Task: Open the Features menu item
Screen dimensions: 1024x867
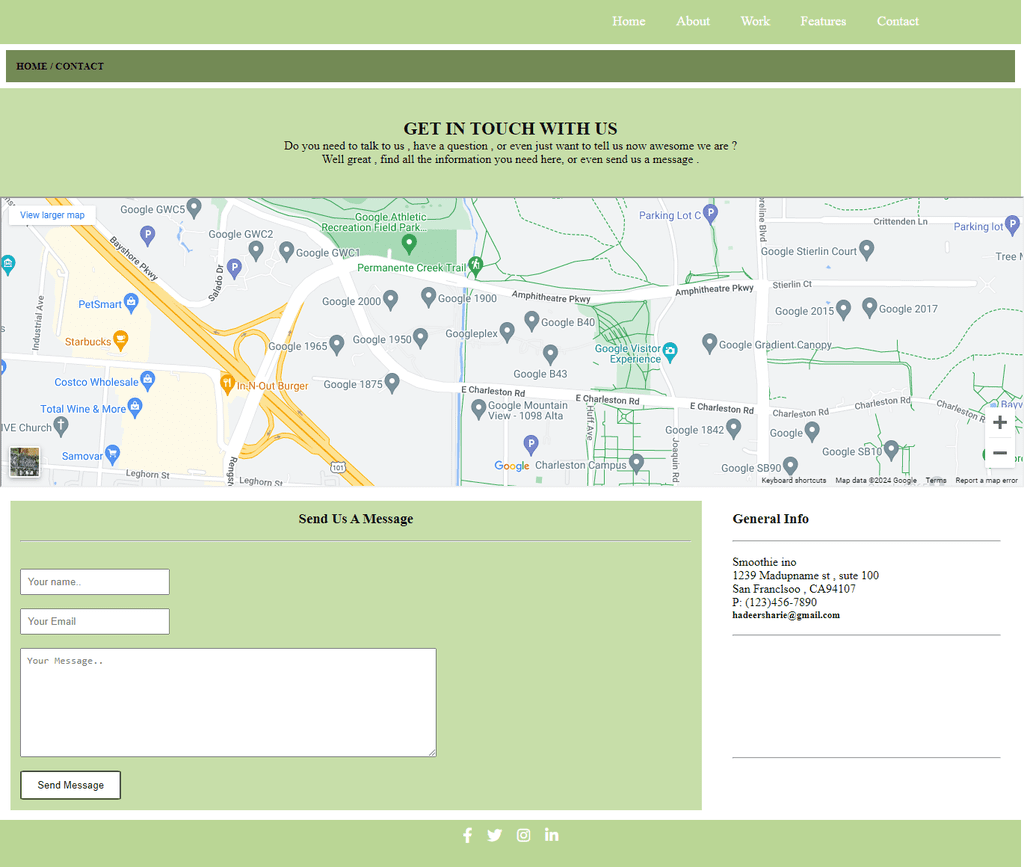Action: pos(823,22)
